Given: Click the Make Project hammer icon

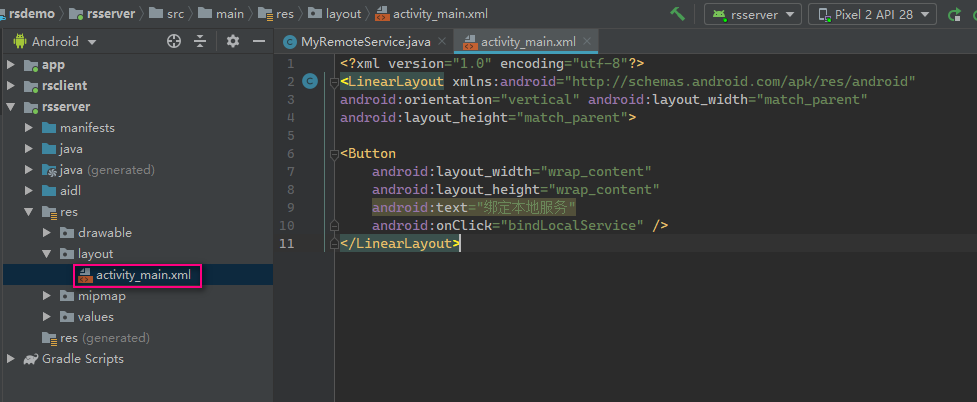Looking at the screenshot, I should point(678,14).
